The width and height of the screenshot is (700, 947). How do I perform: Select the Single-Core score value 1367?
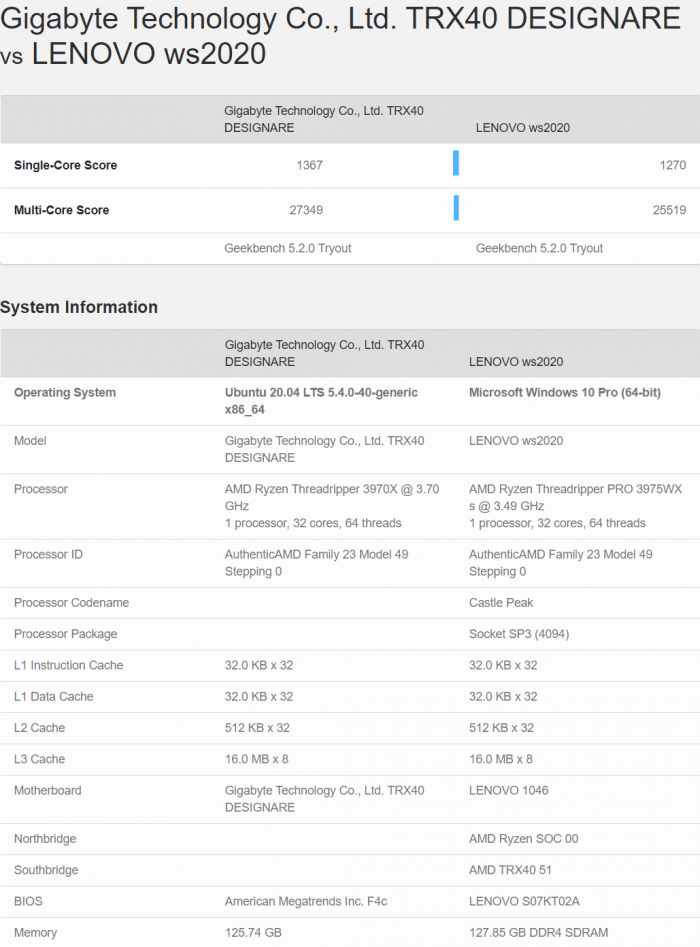pos(310,165)
